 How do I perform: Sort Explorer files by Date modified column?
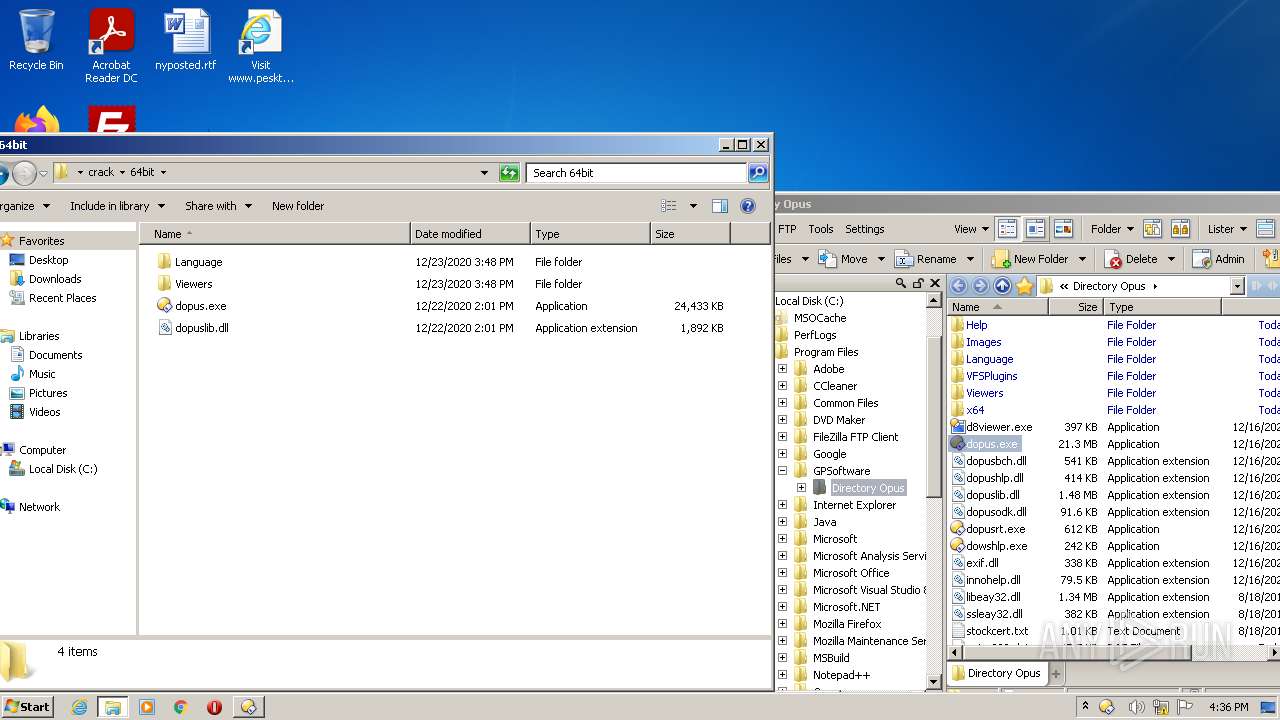[x=470, y=234]
